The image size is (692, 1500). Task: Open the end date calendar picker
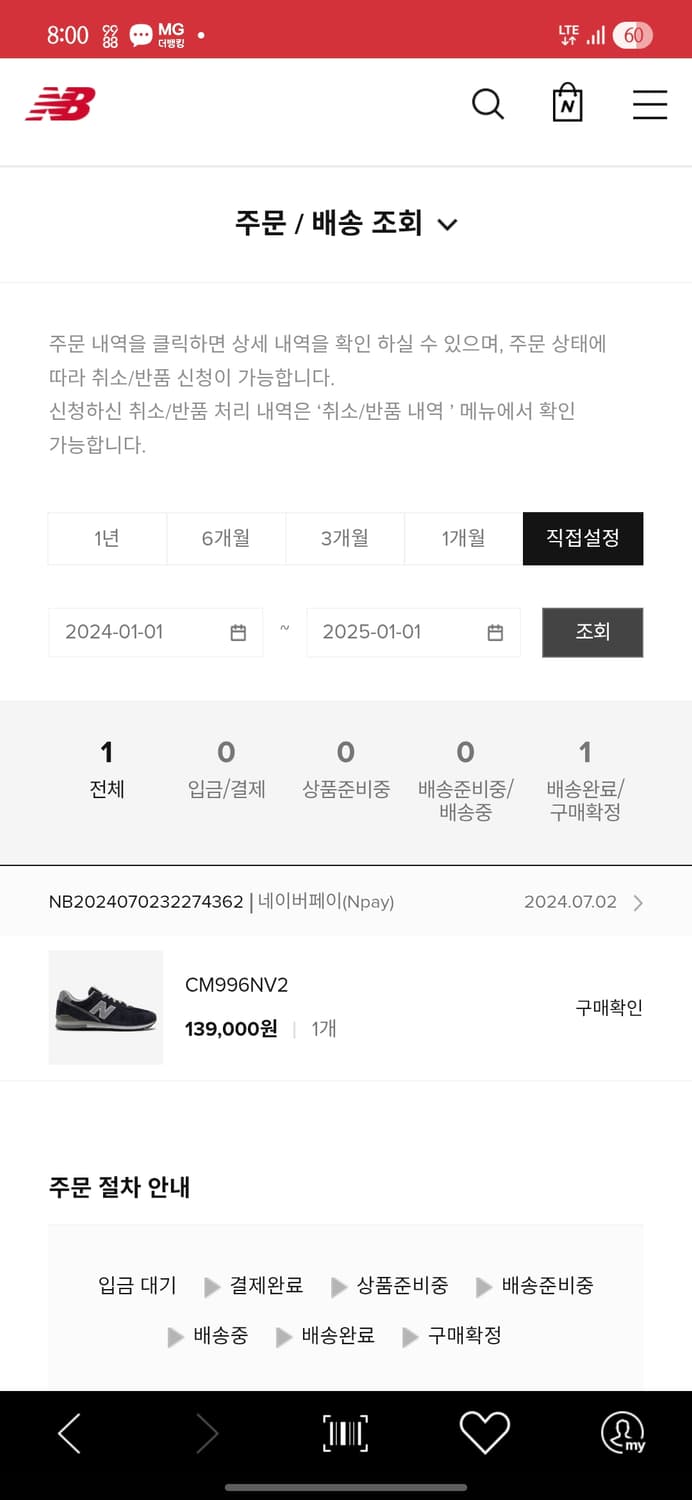[496, 632]
